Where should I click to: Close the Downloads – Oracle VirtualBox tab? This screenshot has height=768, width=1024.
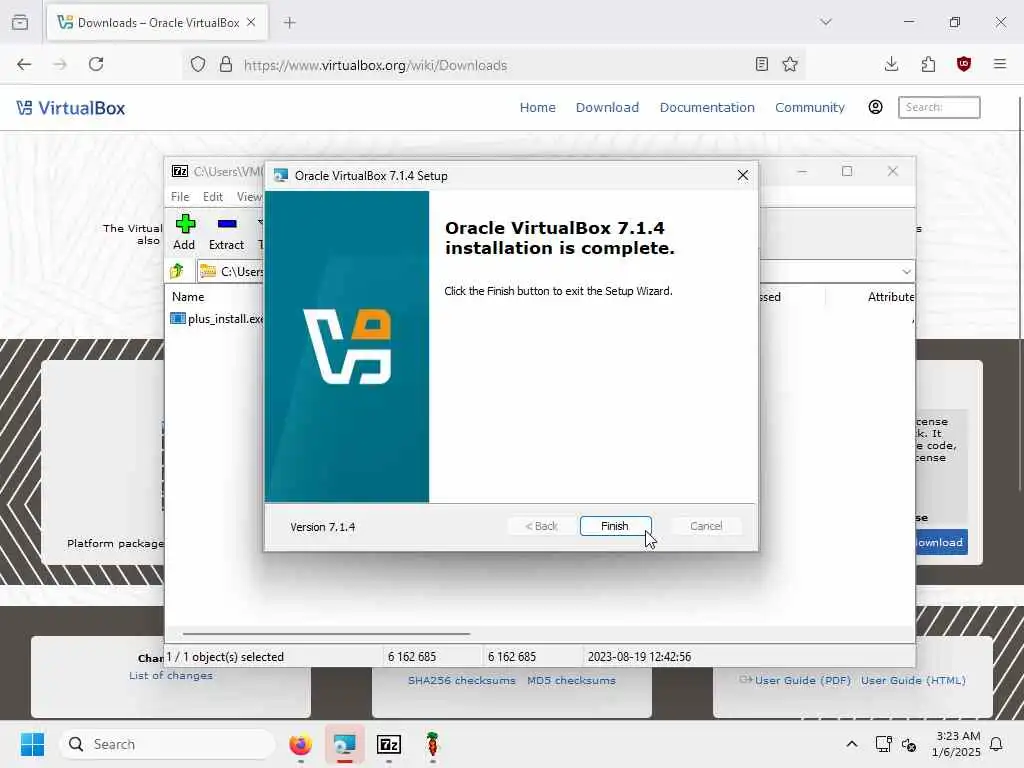(x=251, y=22)
